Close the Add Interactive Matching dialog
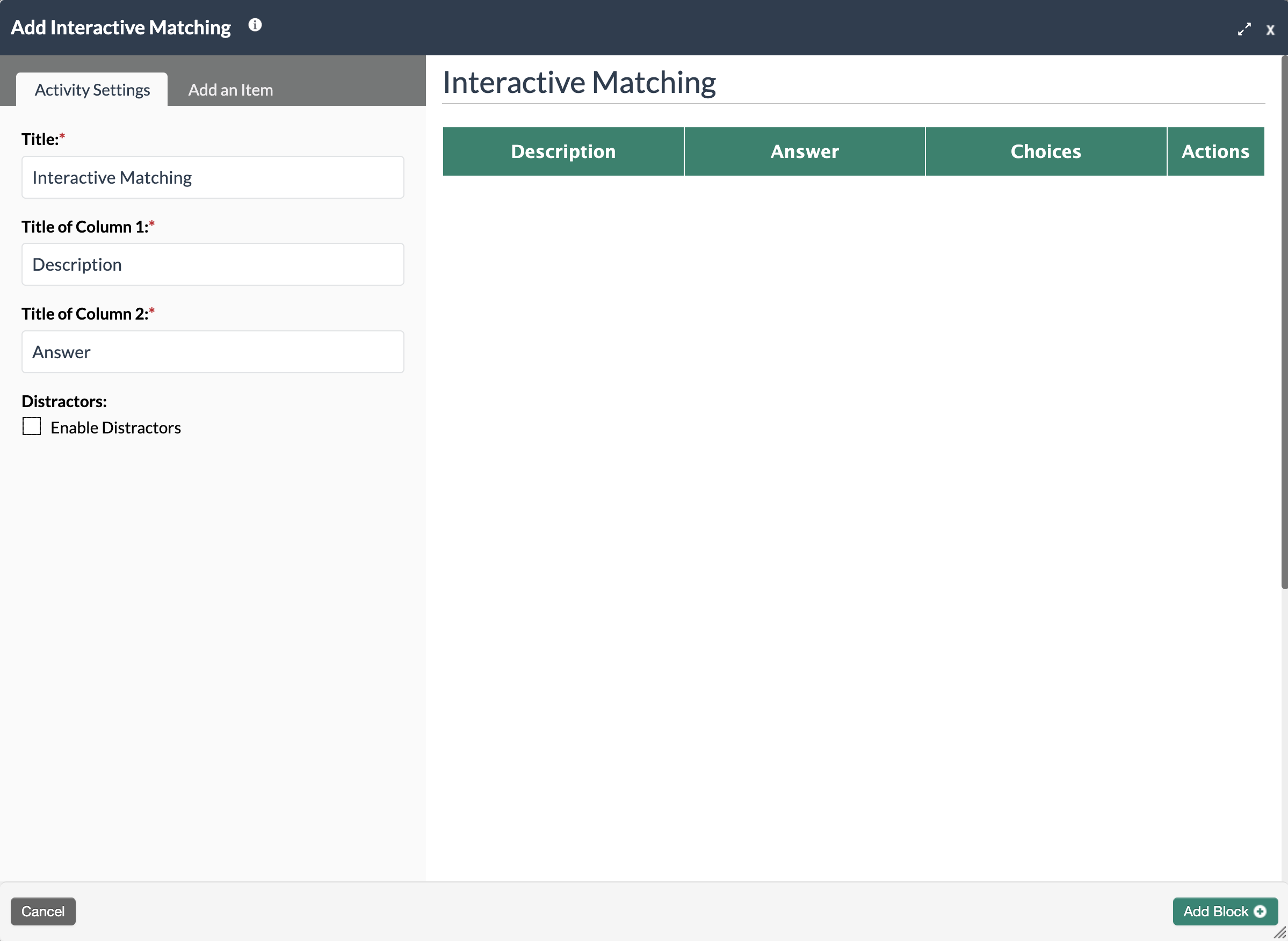 click(1270, 30)
